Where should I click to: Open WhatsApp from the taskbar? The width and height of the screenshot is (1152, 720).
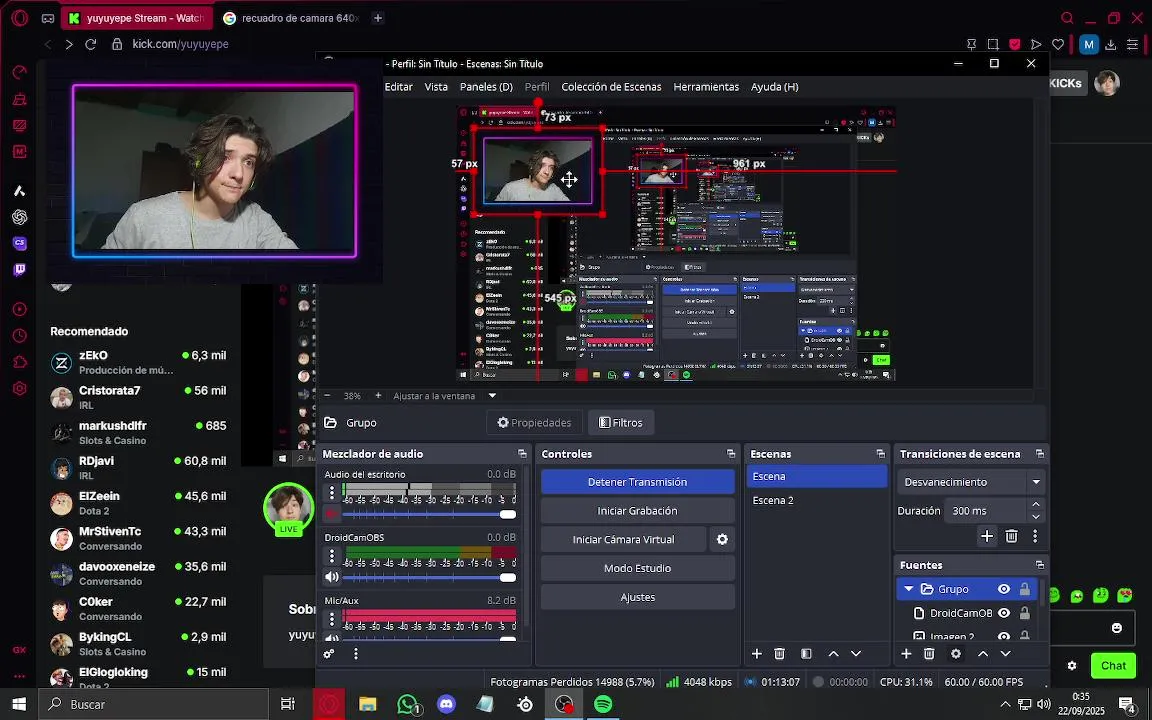point(408,704)
